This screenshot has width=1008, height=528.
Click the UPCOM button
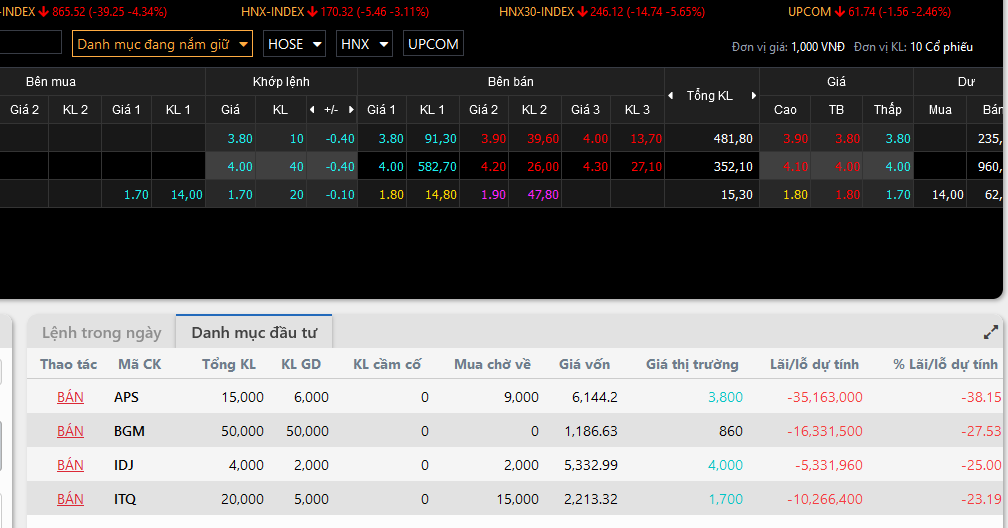[433, 44]
